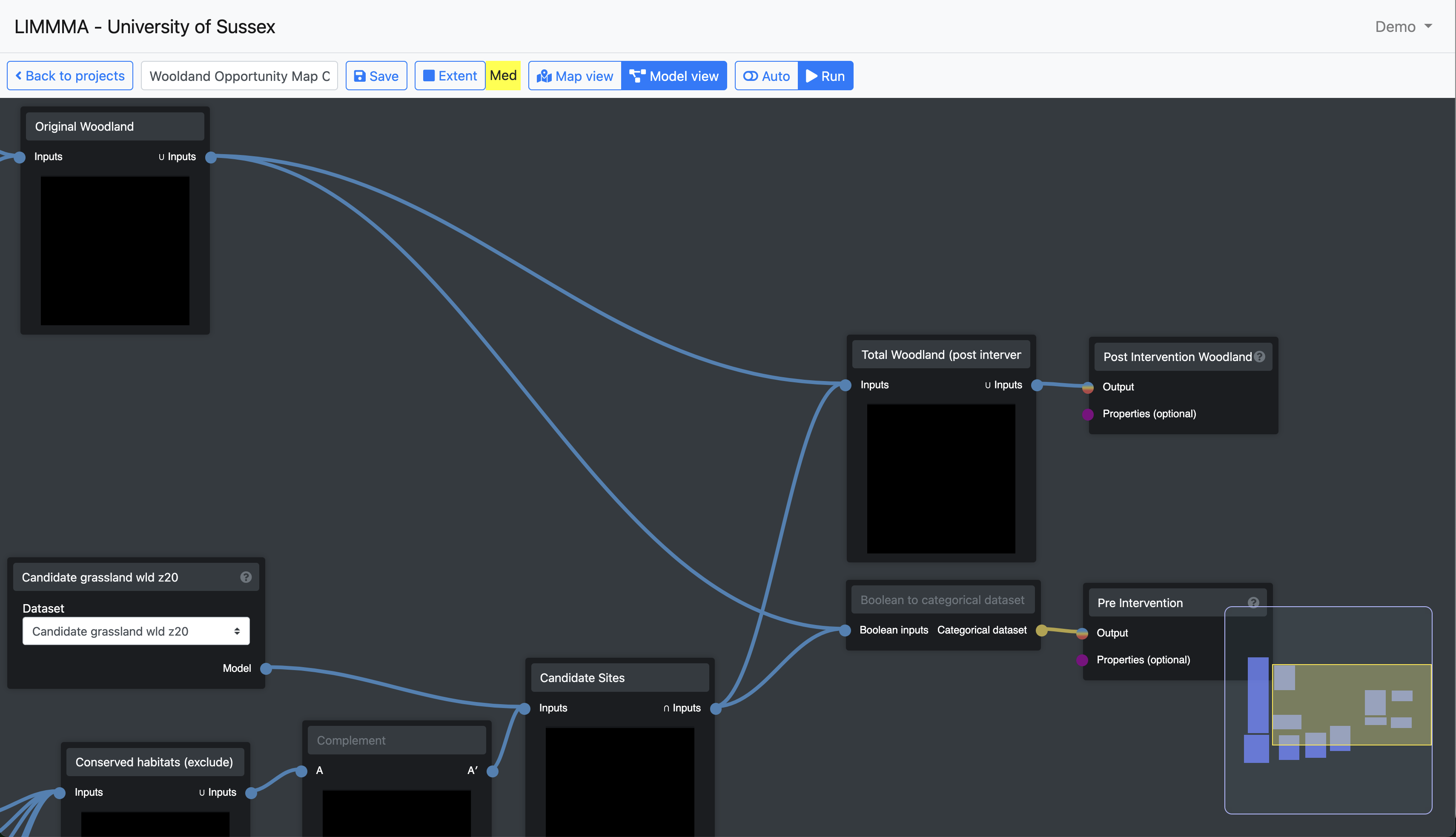Click Original Woodland output socket

point(211,157)
